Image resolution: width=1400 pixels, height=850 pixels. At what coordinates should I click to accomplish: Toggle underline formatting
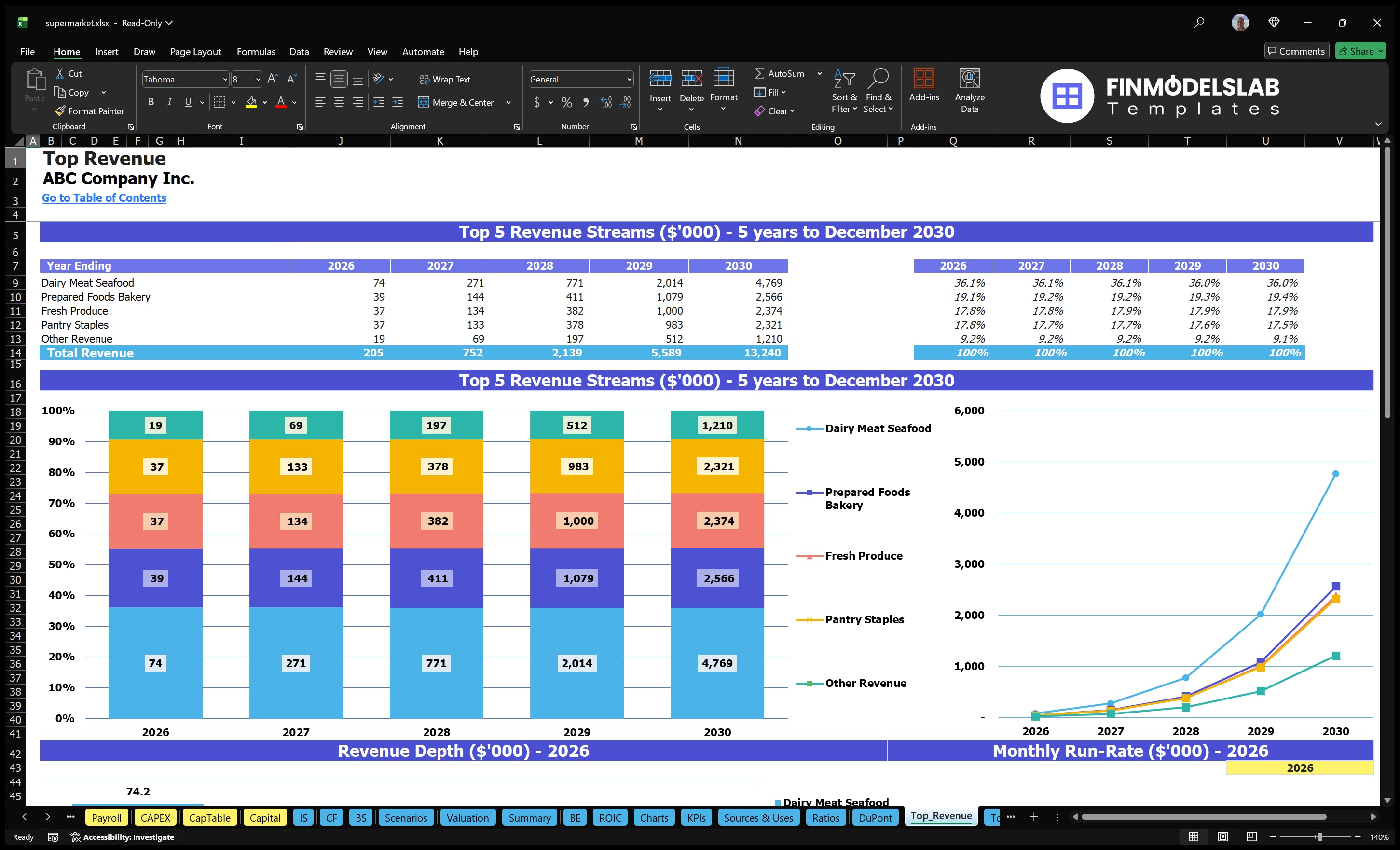[x=188, y=102]
